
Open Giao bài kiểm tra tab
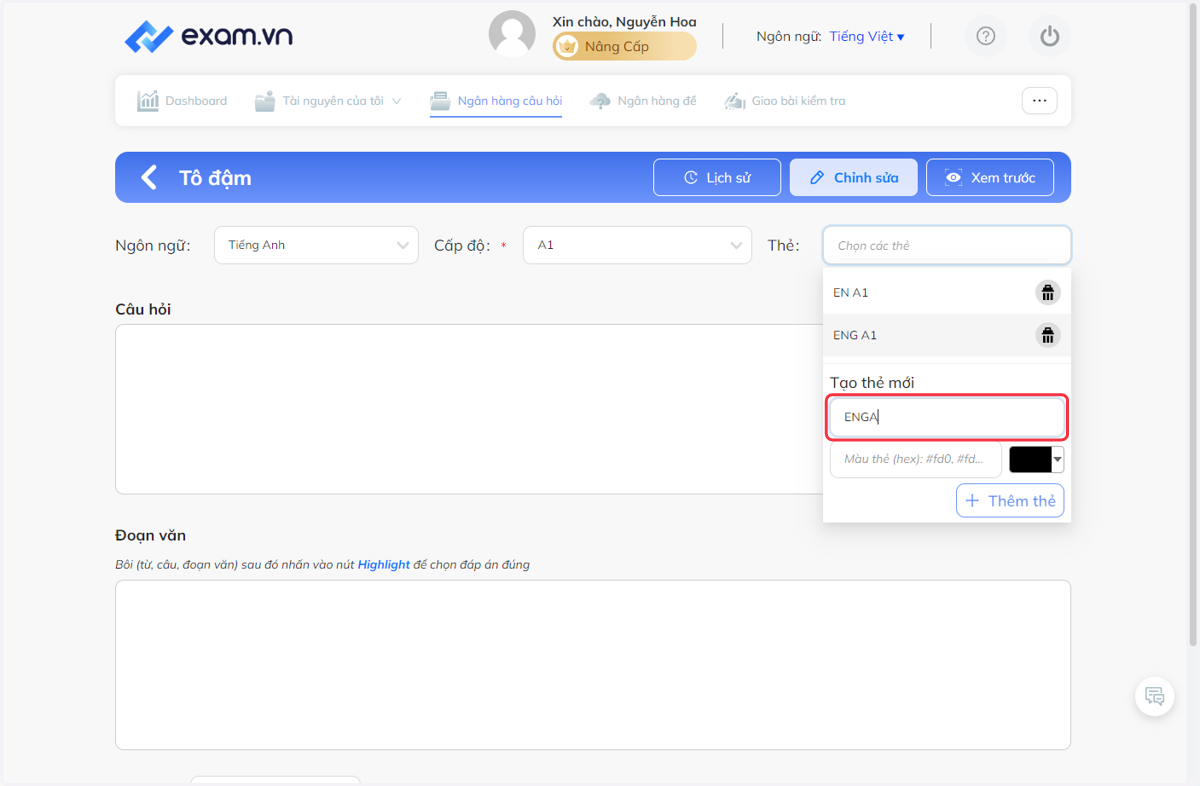[785, 101]
